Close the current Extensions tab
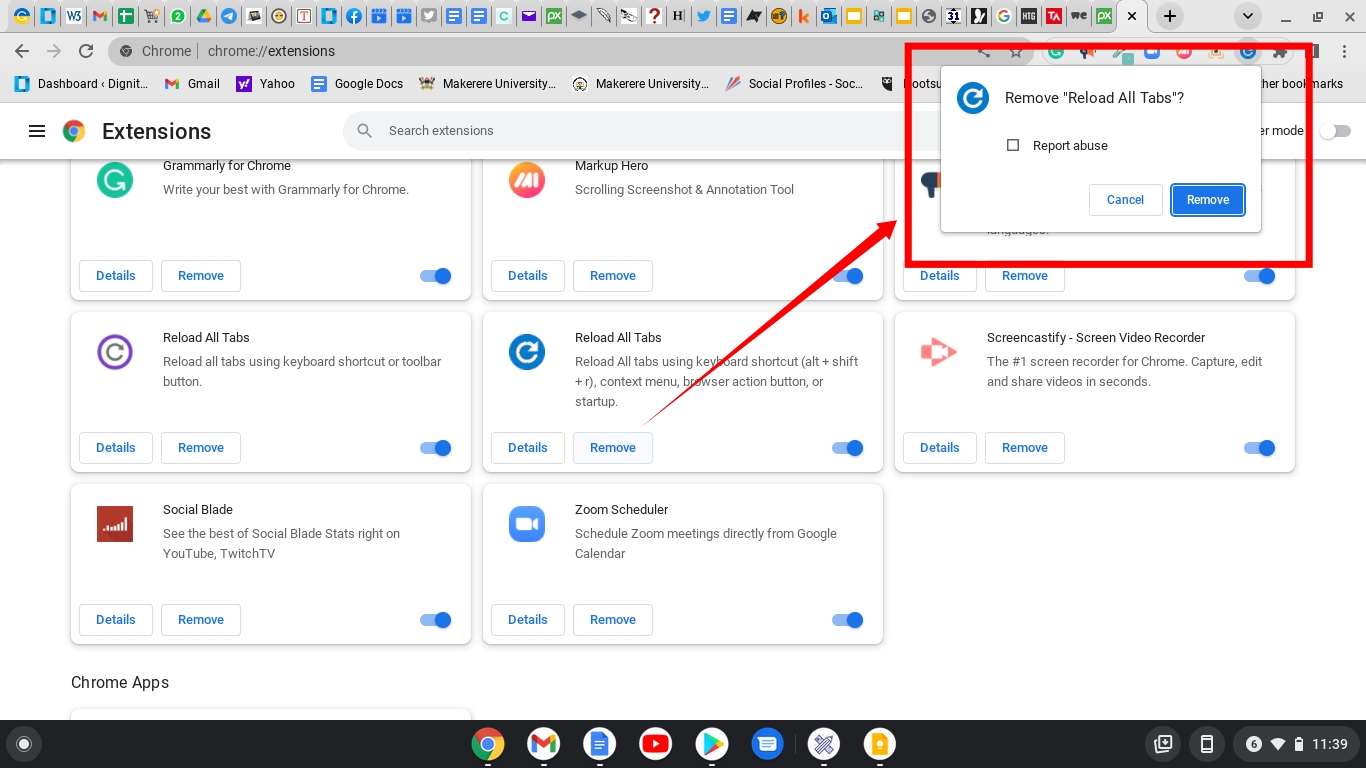Viewport: 1366px width, 768px height. click(x=1132, y=16)
